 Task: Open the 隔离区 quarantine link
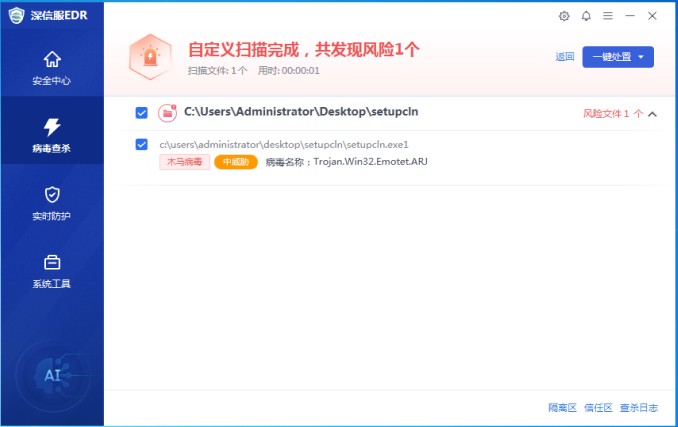[562, 408]
